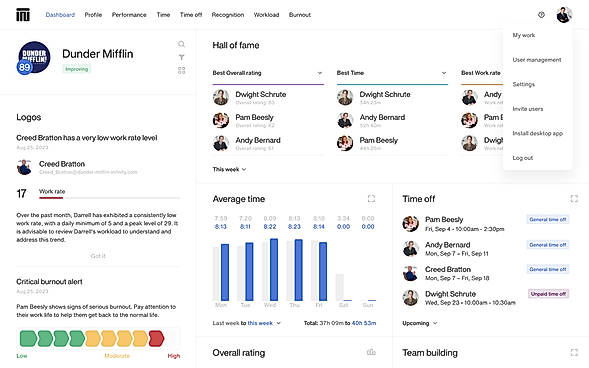The image size is (589, 368).
Task: Click Dwight Schrute's avatar under Best Time
Action: (345, 97)
